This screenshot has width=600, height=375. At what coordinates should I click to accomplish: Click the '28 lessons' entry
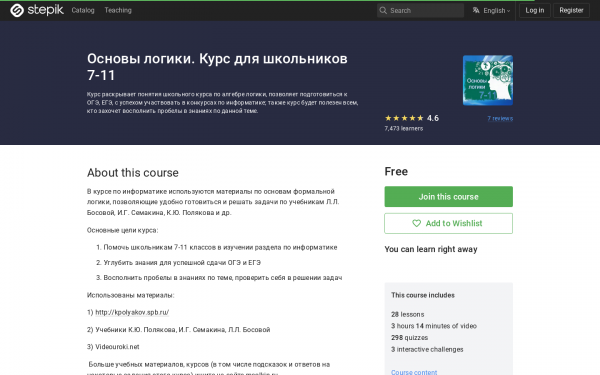tap(408, 314)
